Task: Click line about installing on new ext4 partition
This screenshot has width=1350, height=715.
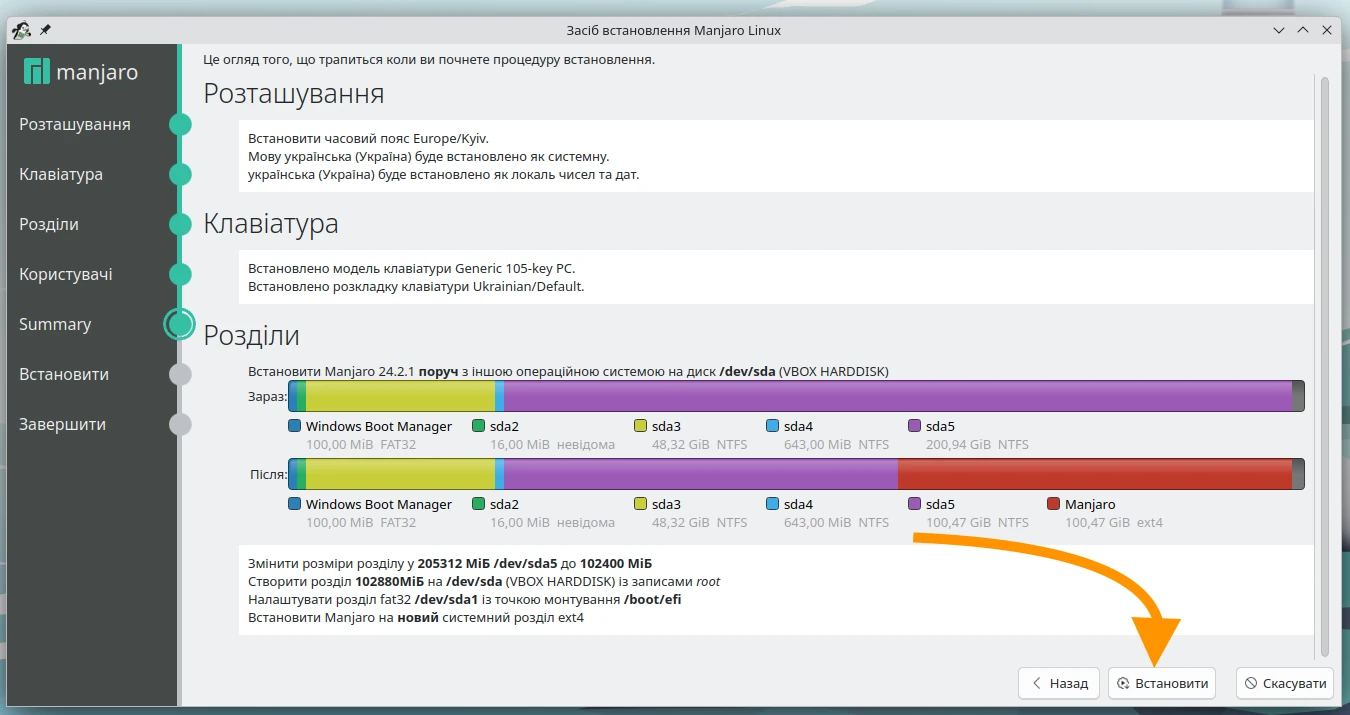Action: [416, 618]
